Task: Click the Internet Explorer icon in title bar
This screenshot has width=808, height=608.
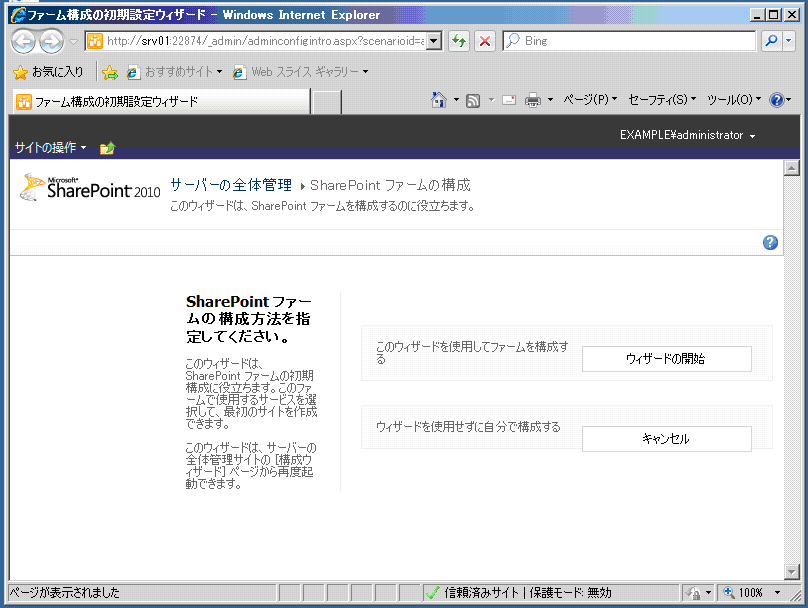Action: (18, 15)
